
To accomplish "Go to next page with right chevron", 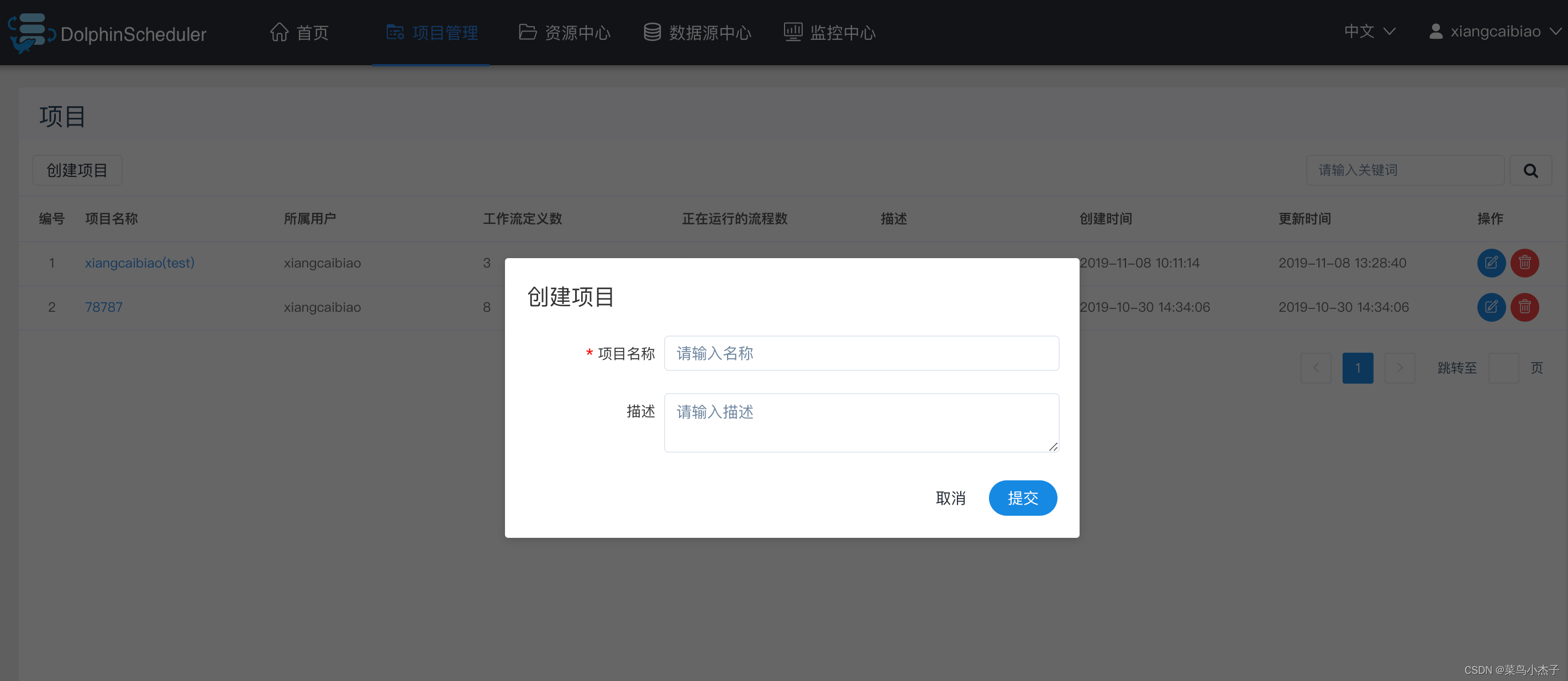I will (1399, 368).
